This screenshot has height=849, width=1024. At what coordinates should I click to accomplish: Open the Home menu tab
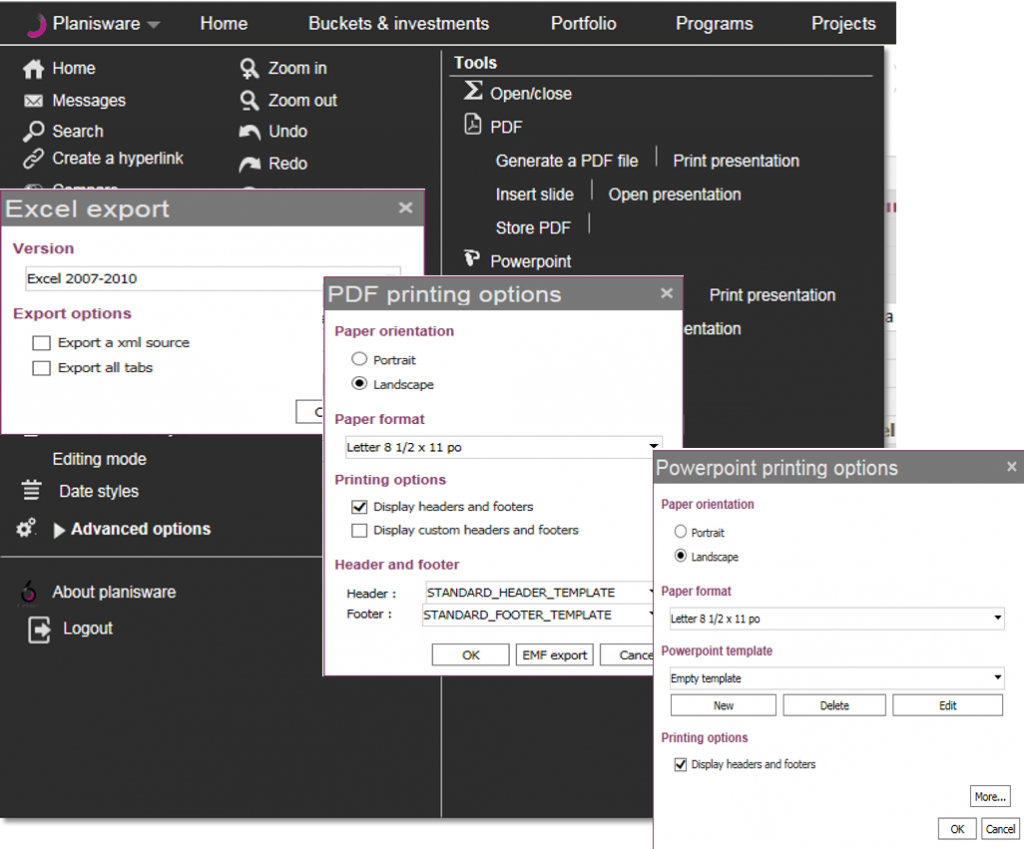tap(224, 24)
